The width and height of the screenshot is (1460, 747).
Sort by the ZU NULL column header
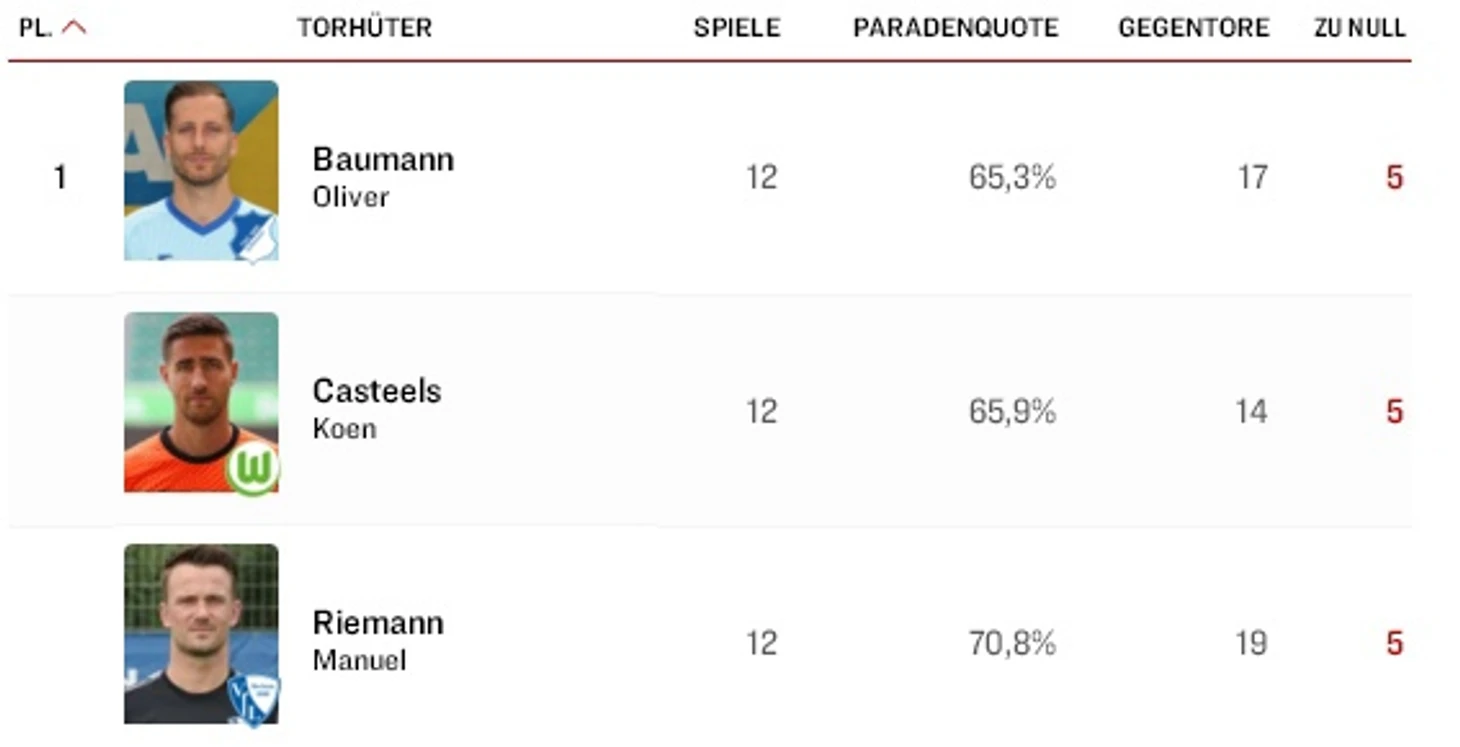(x=1360, y=28)
